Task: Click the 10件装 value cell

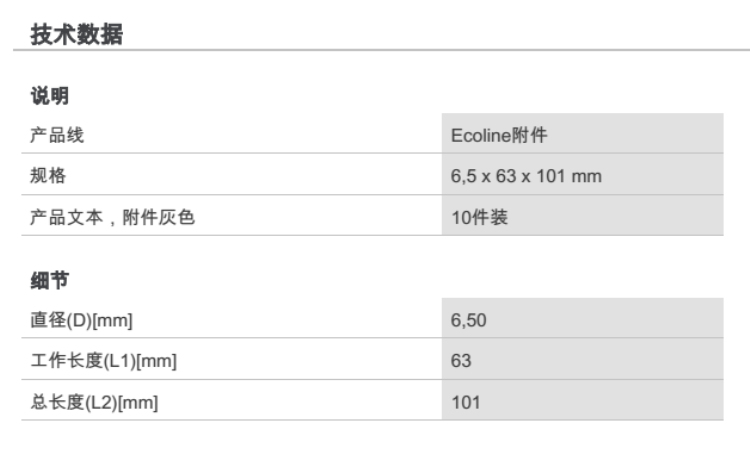Action: pos(479,217)
